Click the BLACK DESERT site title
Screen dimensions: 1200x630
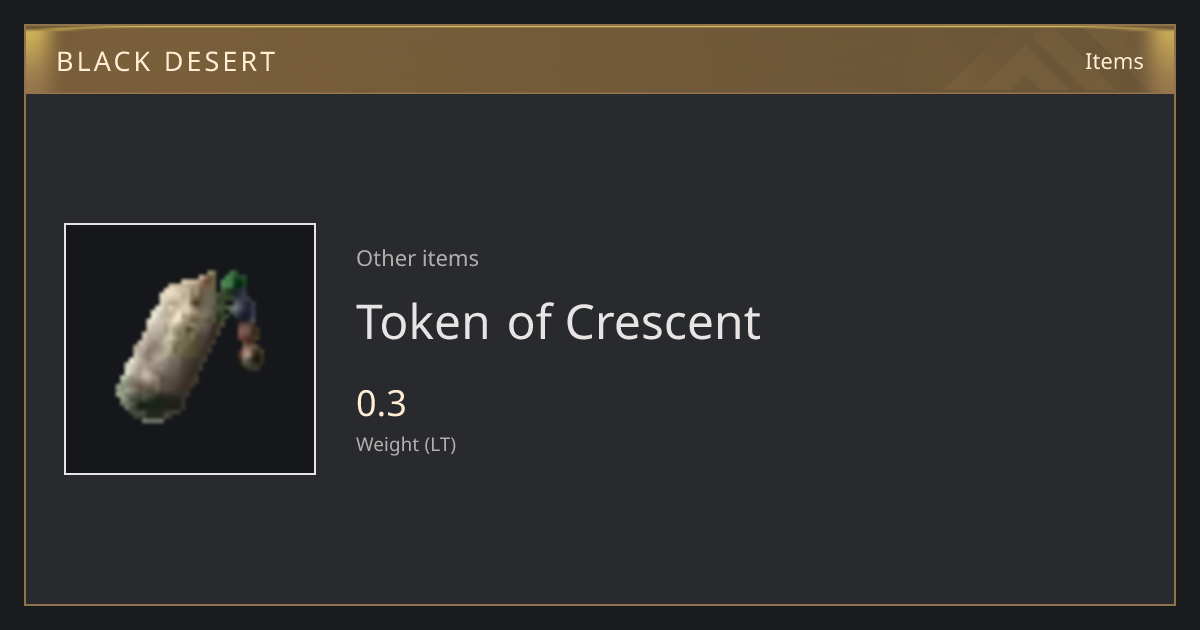166,62
